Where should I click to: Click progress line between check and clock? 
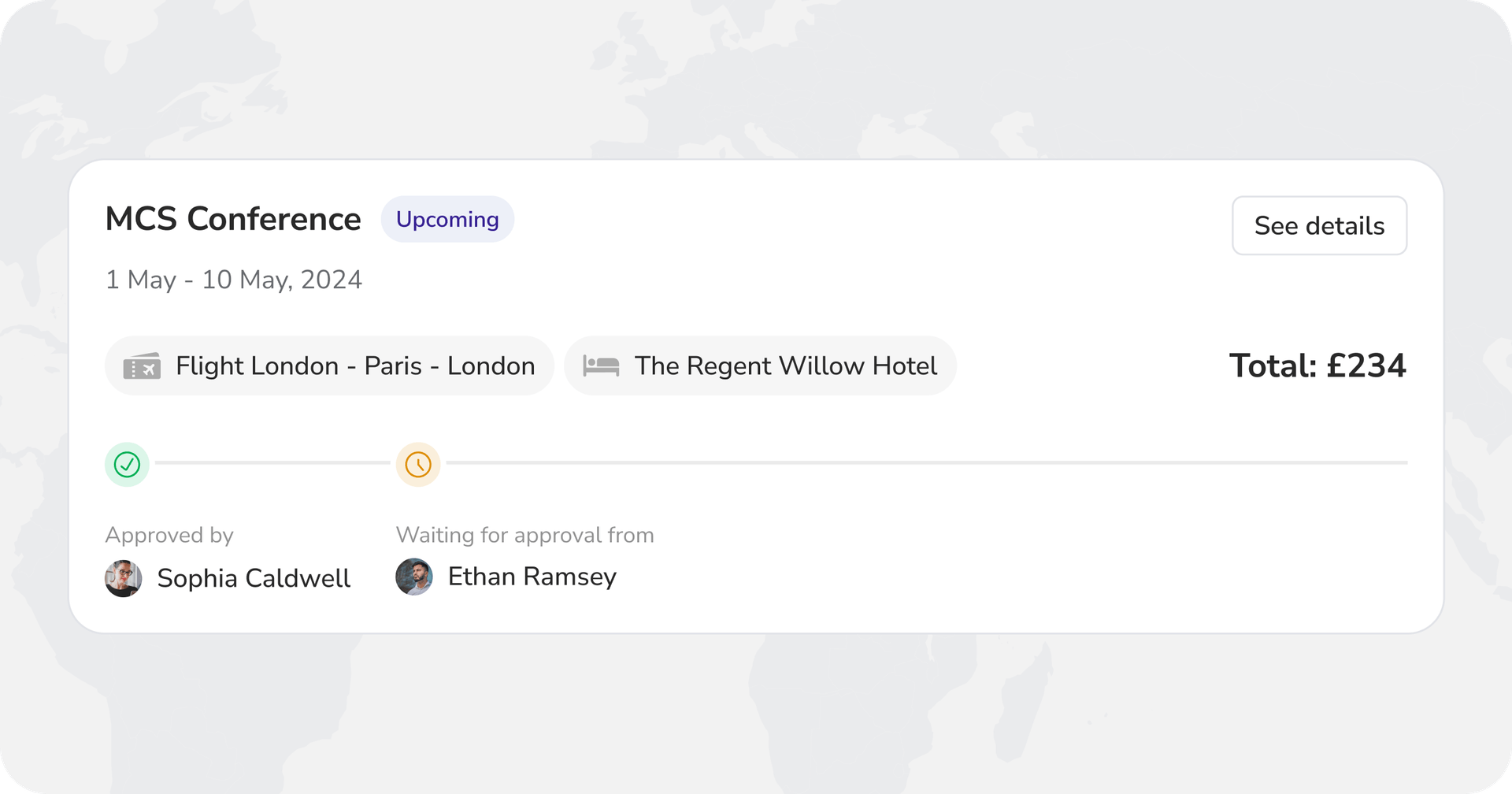tap(272, 463)
